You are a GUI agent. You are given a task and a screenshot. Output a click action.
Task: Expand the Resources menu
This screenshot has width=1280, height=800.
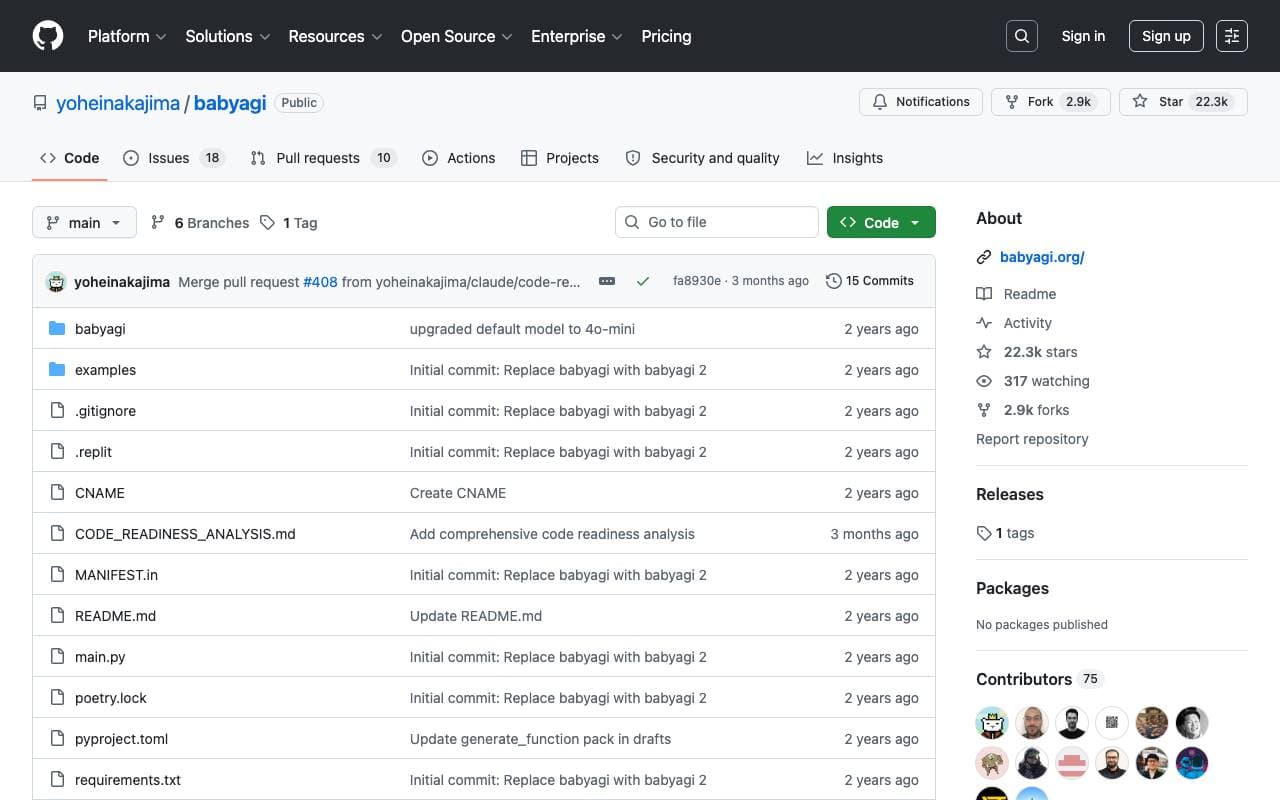tap(336, 36)
